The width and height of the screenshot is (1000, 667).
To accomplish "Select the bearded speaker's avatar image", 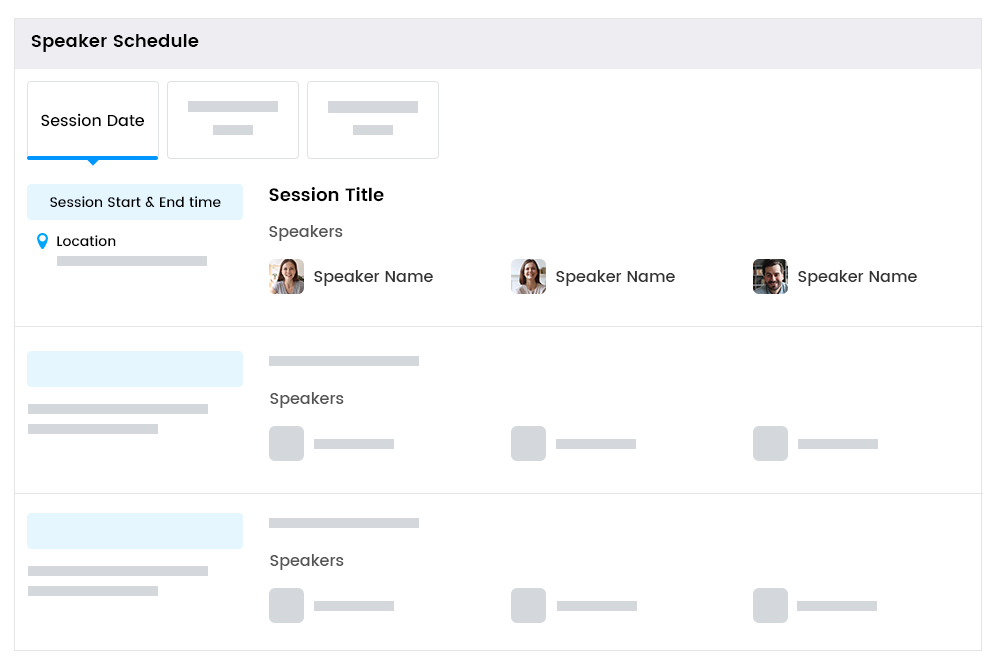I will pyautogui.click(x=770, y=276).
